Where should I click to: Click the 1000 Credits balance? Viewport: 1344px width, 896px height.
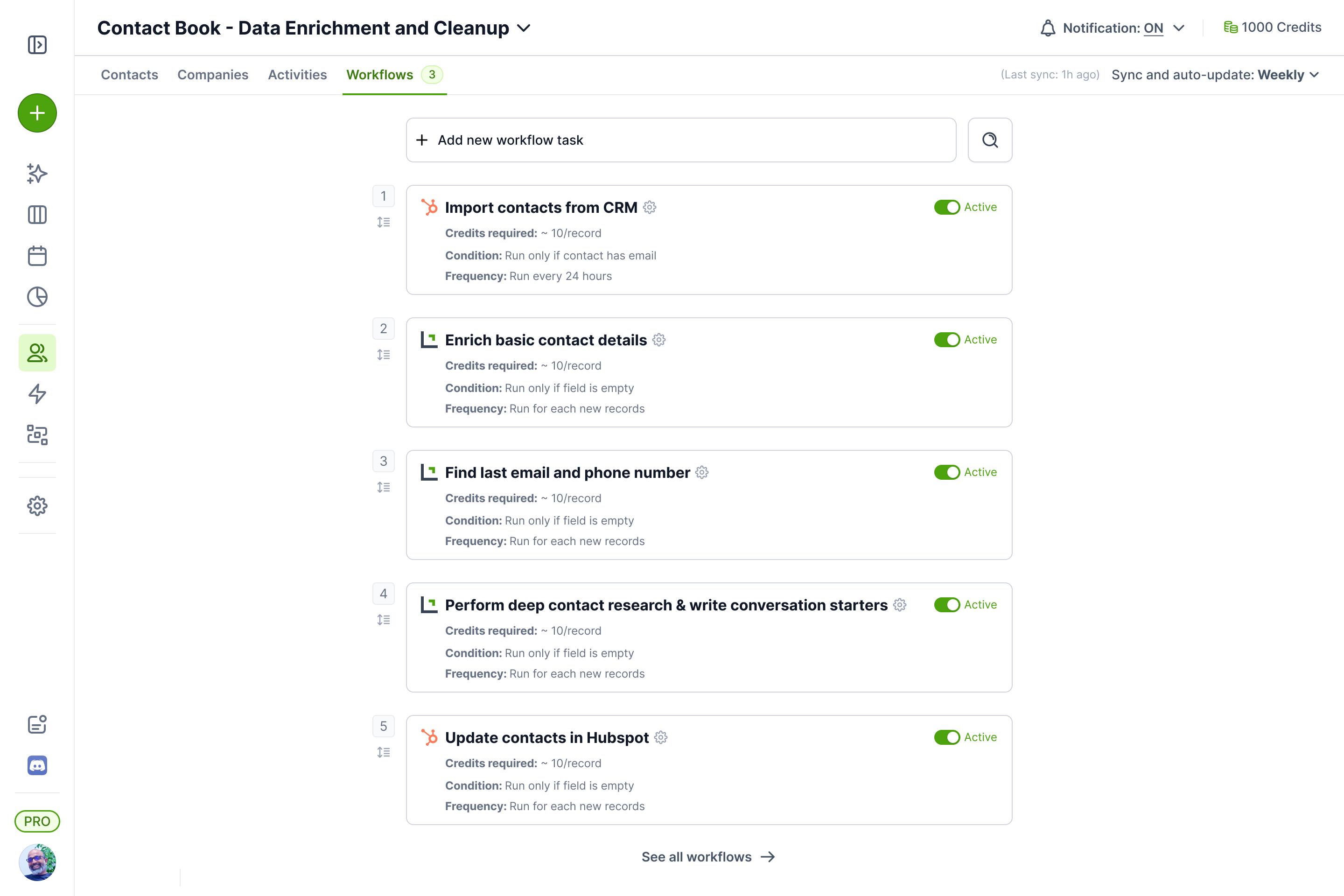tap(1272, 28)
